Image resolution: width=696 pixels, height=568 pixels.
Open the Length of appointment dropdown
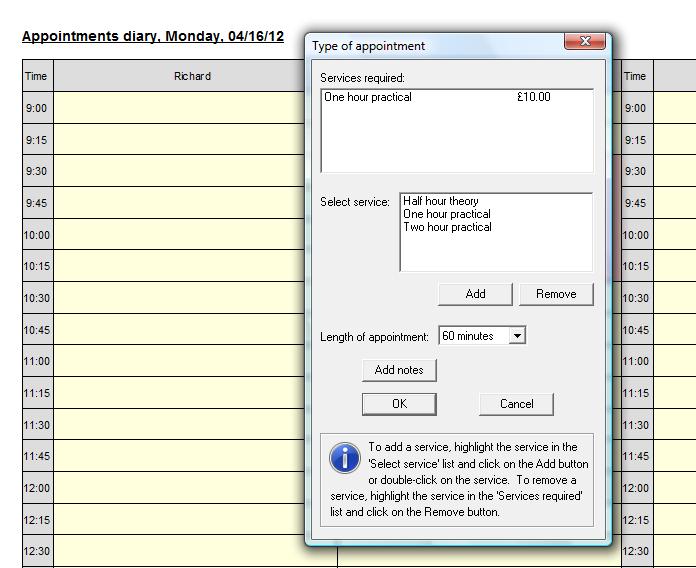(517, 337)
